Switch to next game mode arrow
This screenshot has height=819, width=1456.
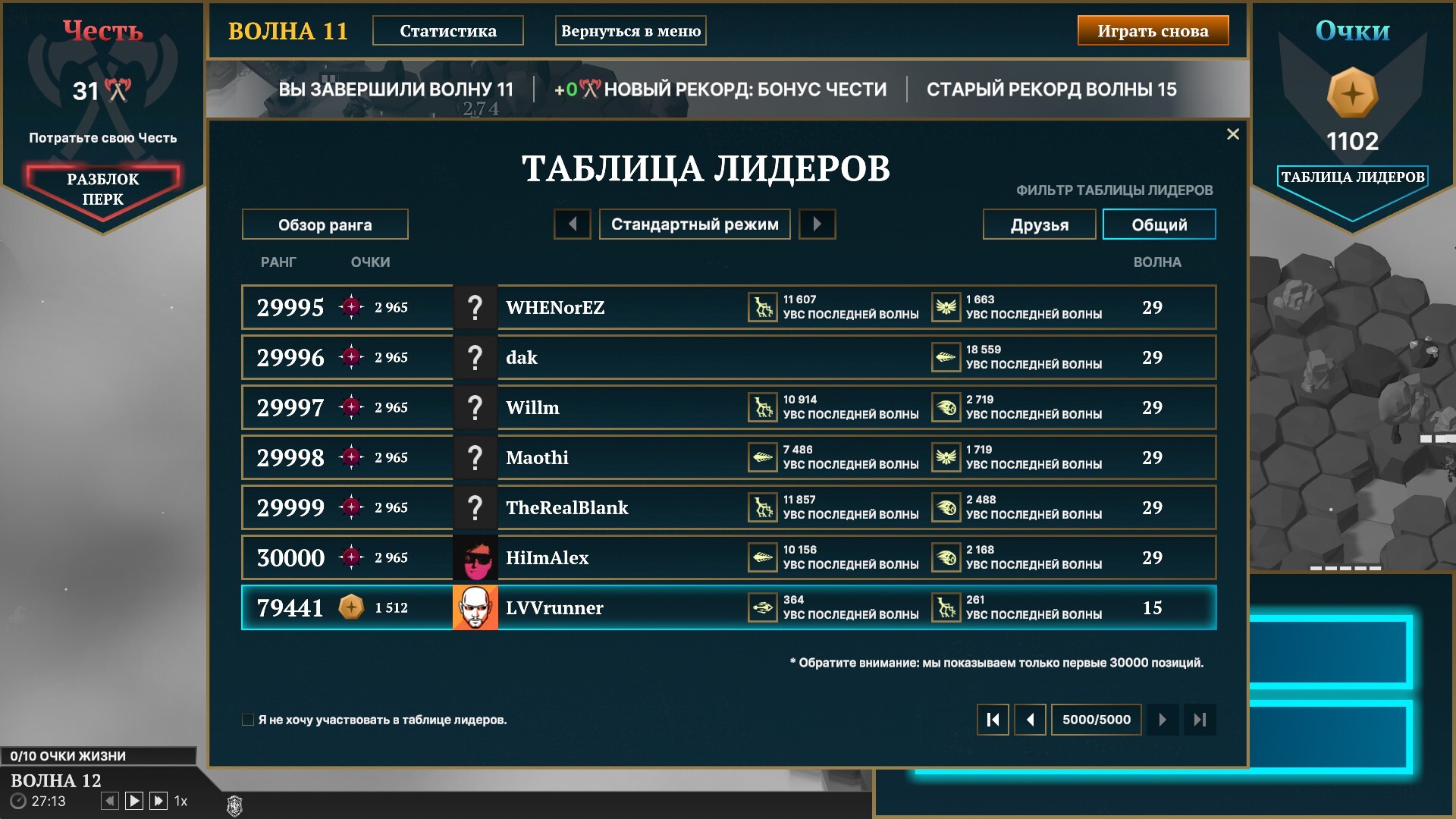tap(817, 224)
